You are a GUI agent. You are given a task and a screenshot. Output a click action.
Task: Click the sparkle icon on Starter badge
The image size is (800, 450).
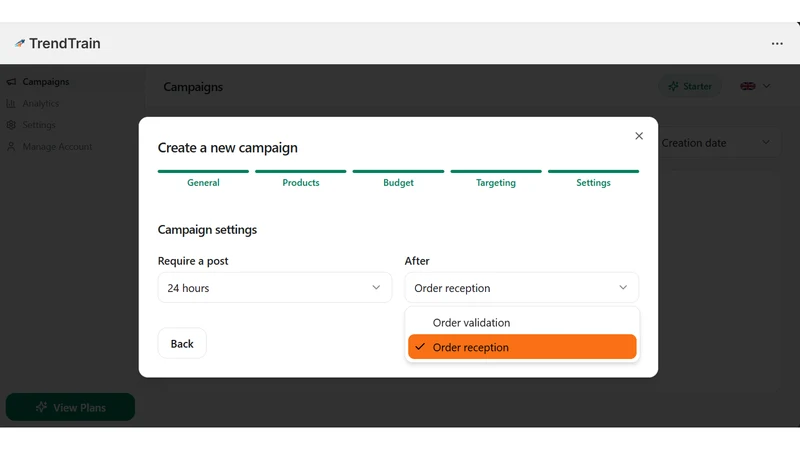pos(673,86)
